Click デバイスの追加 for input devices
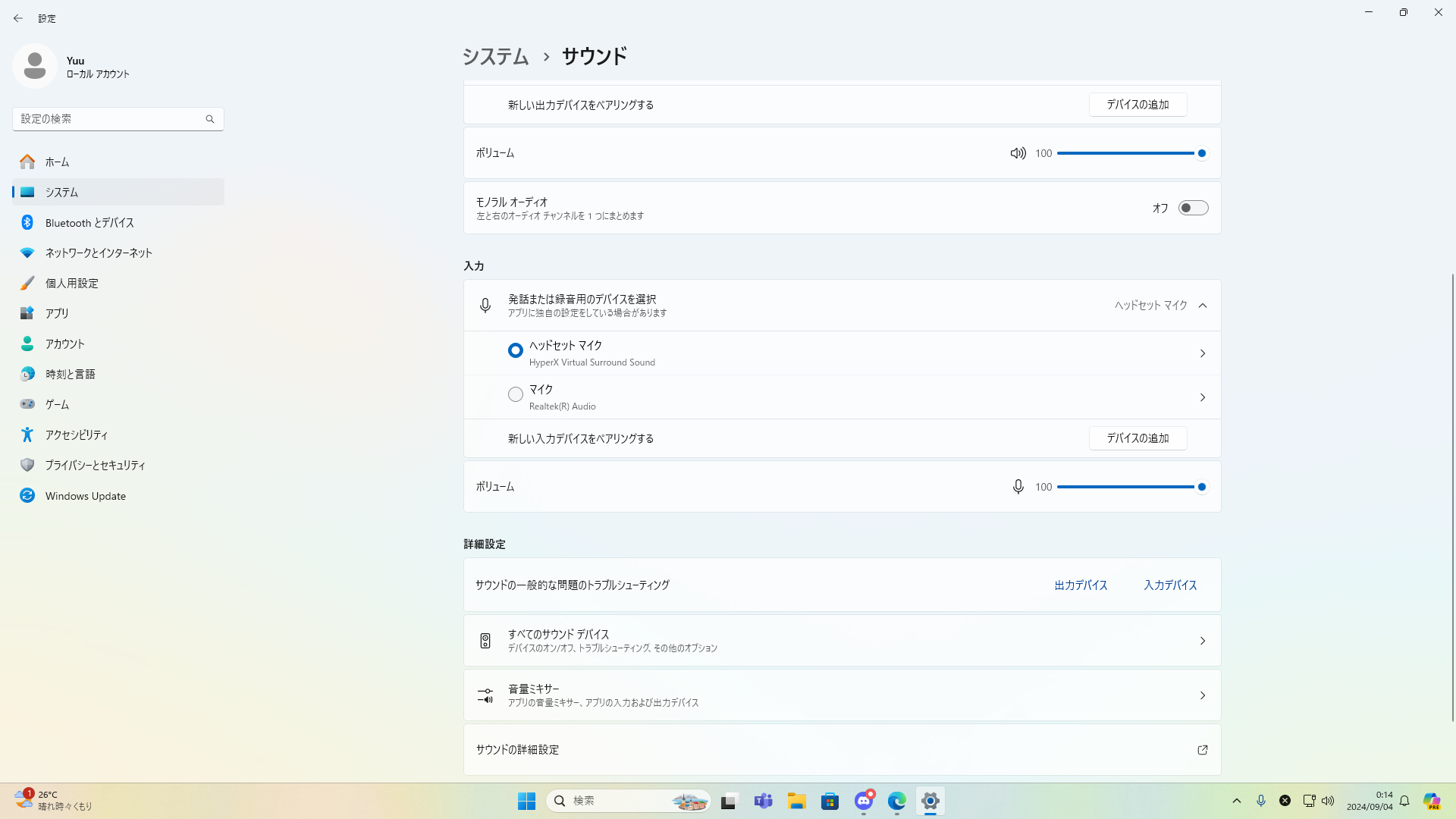Viewport: 1456px width, 819px height. pos(1137,438)
